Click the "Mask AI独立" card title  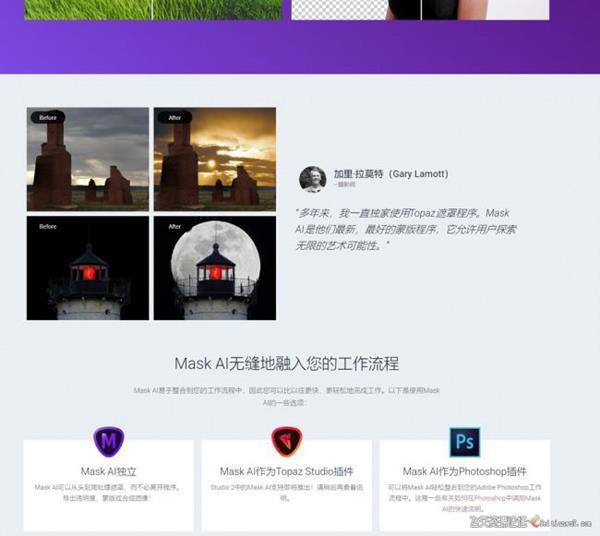(107, 471)
